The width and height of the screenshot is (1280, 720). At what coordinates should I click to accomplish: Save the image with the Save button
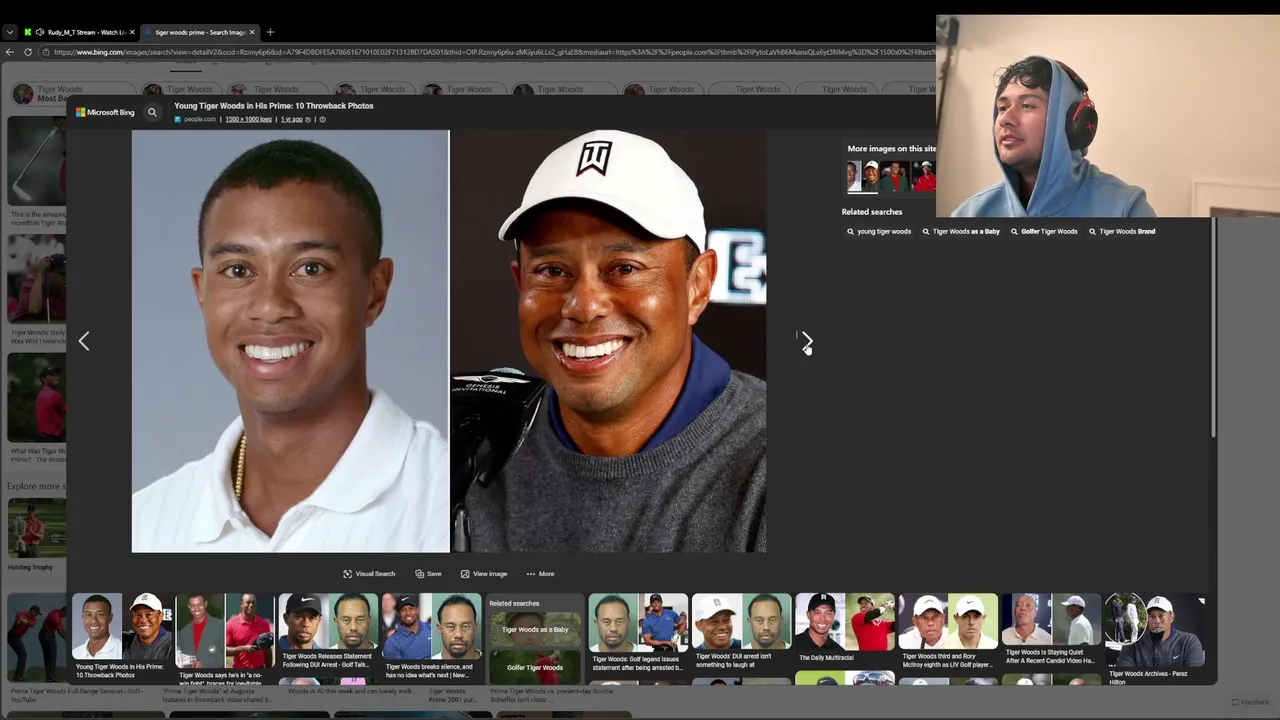[x=428, y=574]
